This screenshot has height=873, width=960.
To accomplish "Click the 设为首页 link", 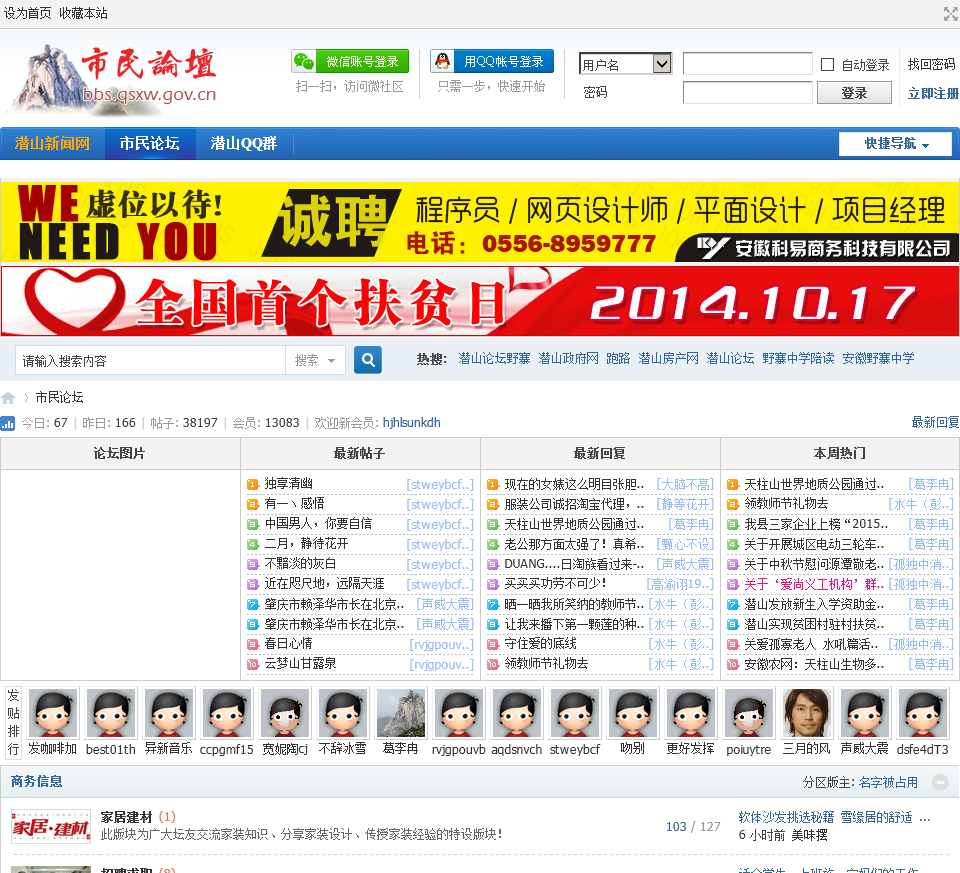I will (x=27, y=13).
